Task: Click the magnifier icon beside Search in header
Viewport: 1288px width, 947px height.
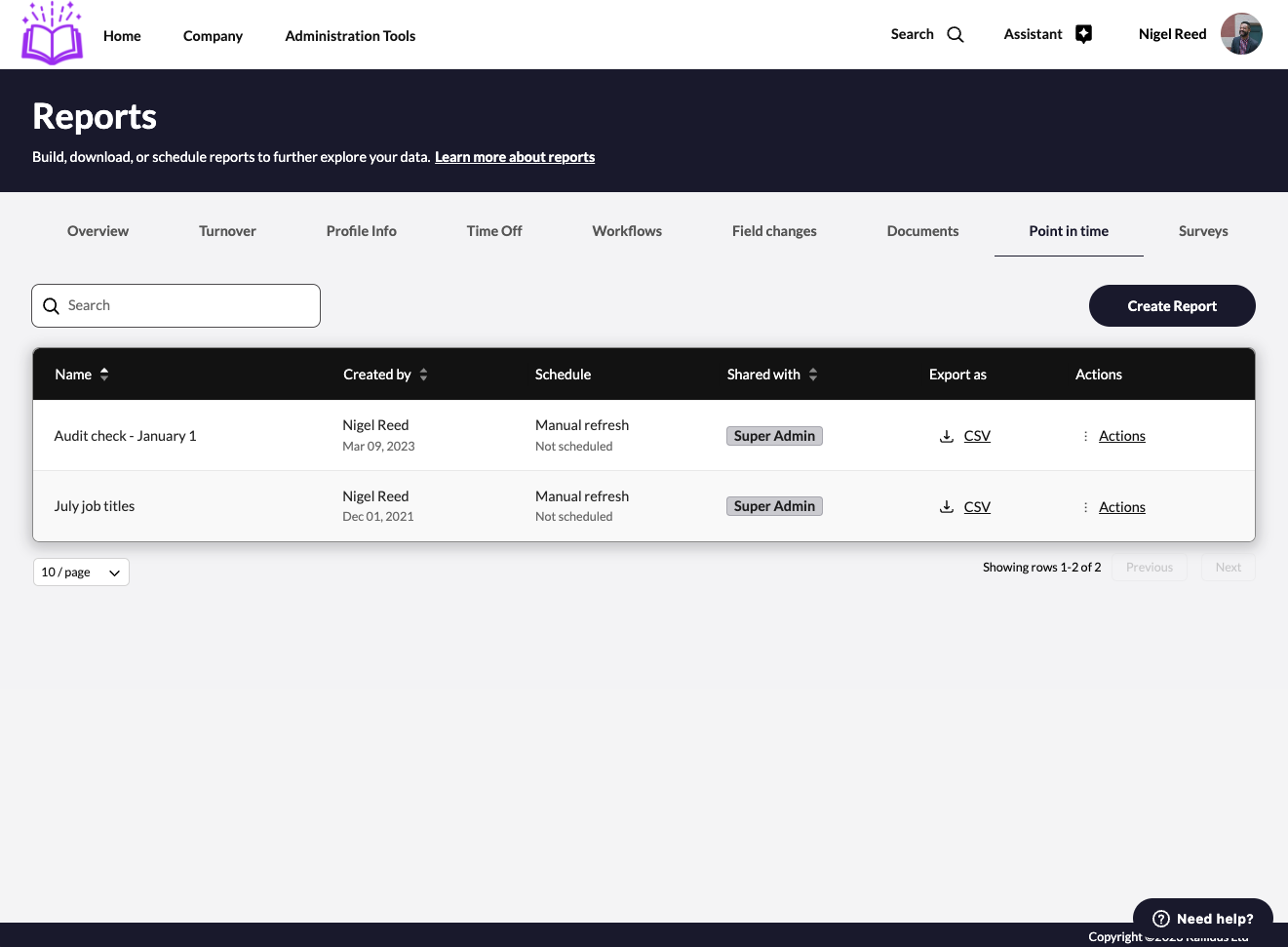Action: tap(956, 35)
